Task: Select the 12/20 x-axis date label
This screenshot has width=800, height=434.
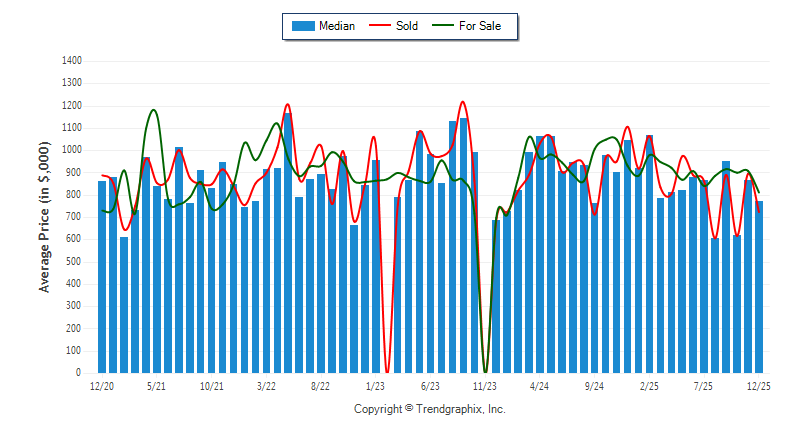Action: click(101, 385)
